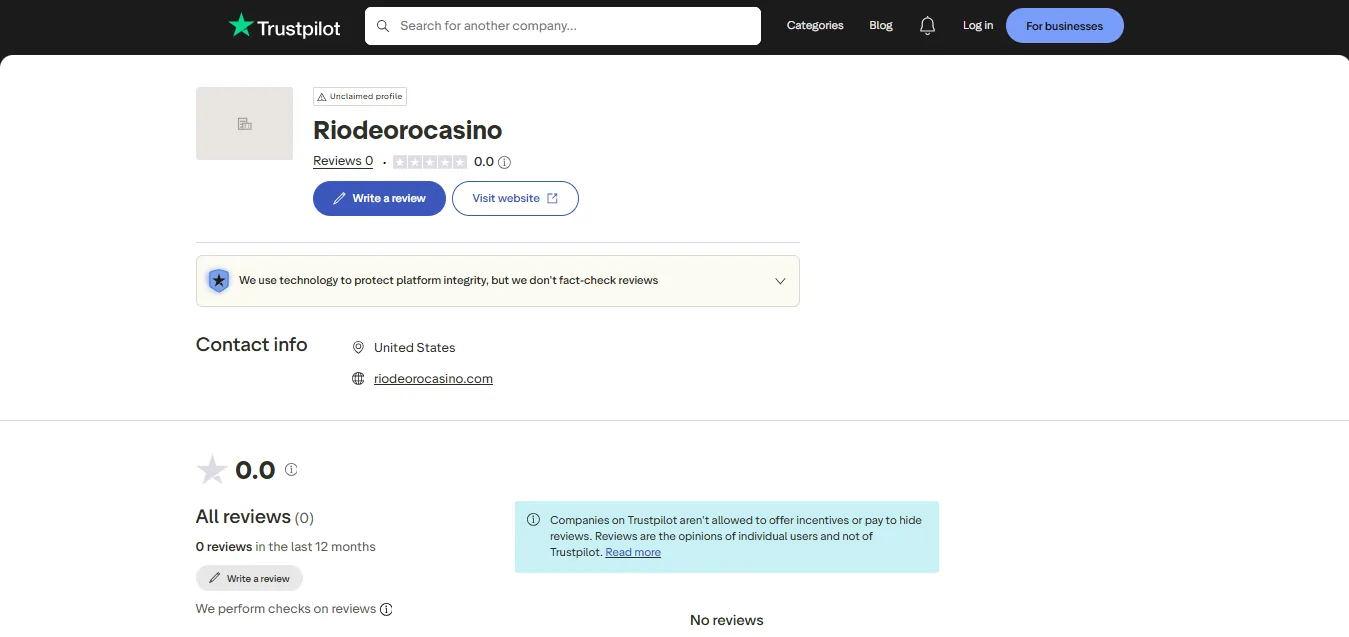This screenshot has width=1349, height=637.
Task: Click the grey Write a review button
Action: tap(249, 578)
